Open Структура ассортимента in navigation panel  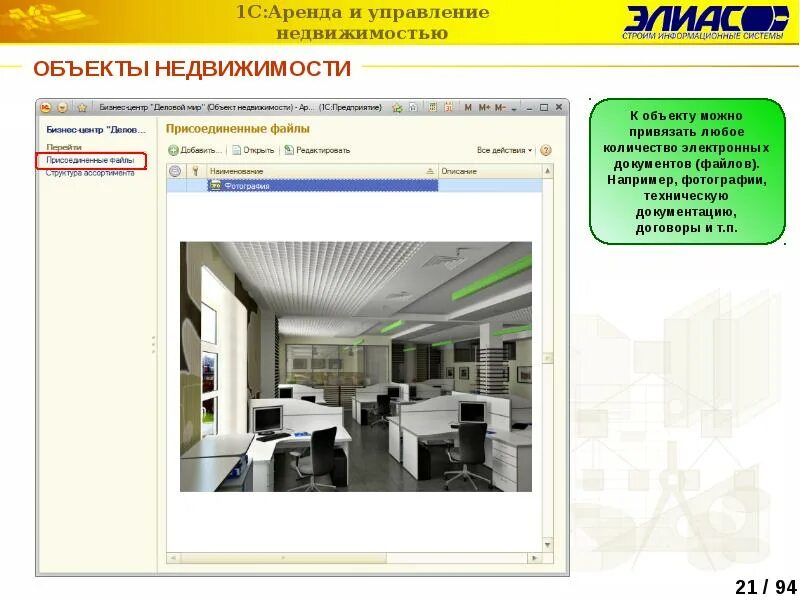90,173
